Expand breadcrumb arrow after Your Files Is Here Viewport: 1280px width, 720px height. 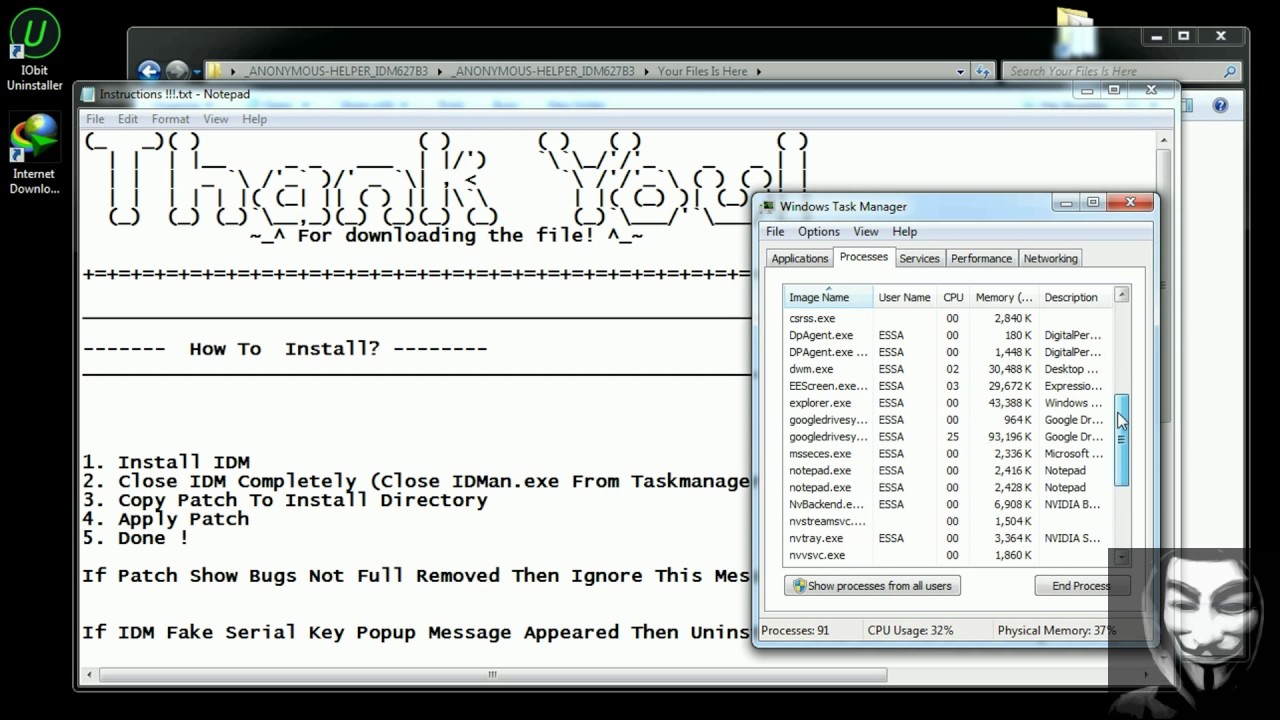(x=758, y=71)
